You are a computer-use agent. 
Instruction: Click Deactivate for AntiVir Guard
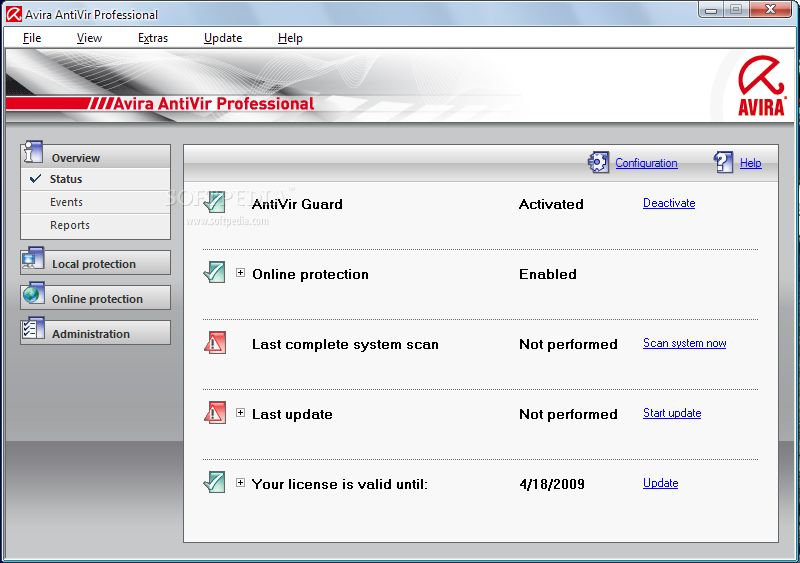[669, 203]
